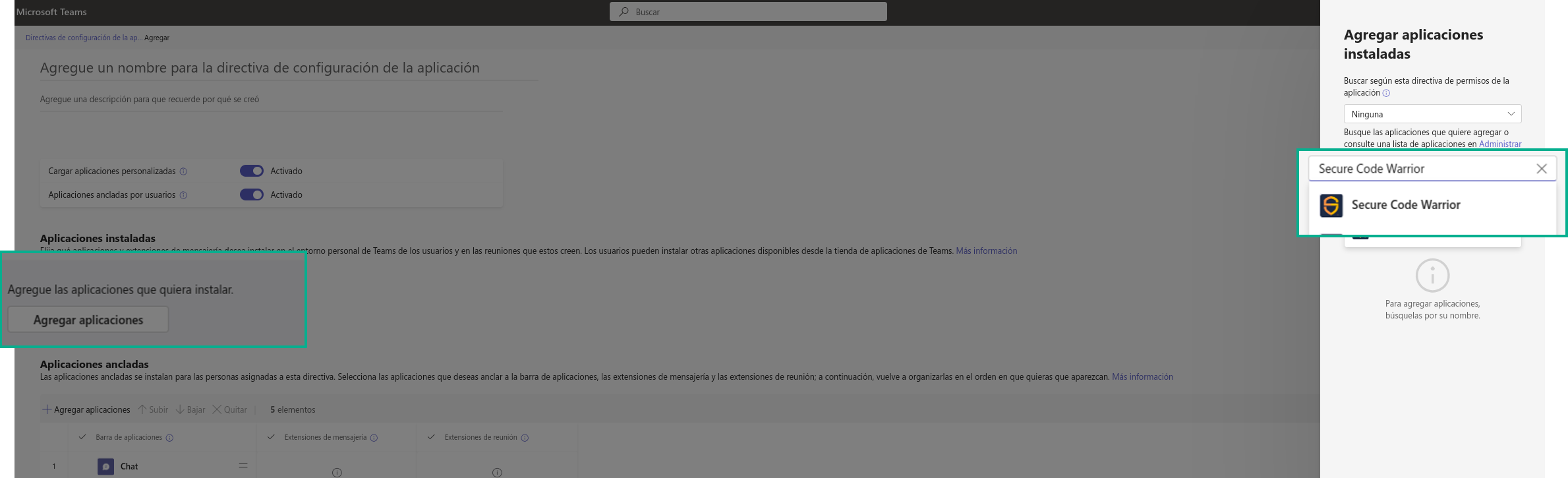Click the Chat app icon in row 1
1568x478 pixels.
tap(105, 466)
